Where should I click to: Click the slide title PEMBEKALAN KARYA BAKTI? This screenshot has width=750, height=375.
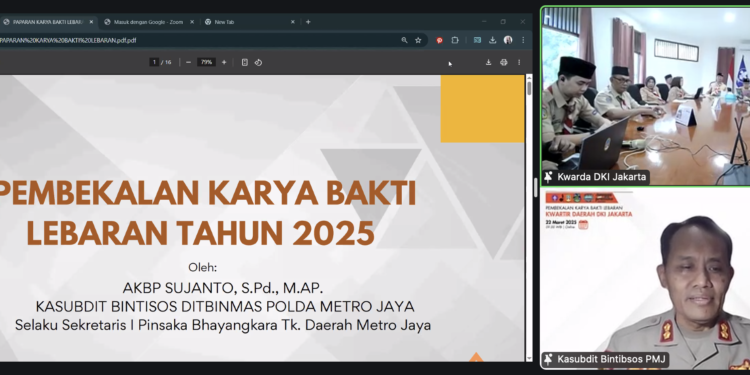click(207, 194)
